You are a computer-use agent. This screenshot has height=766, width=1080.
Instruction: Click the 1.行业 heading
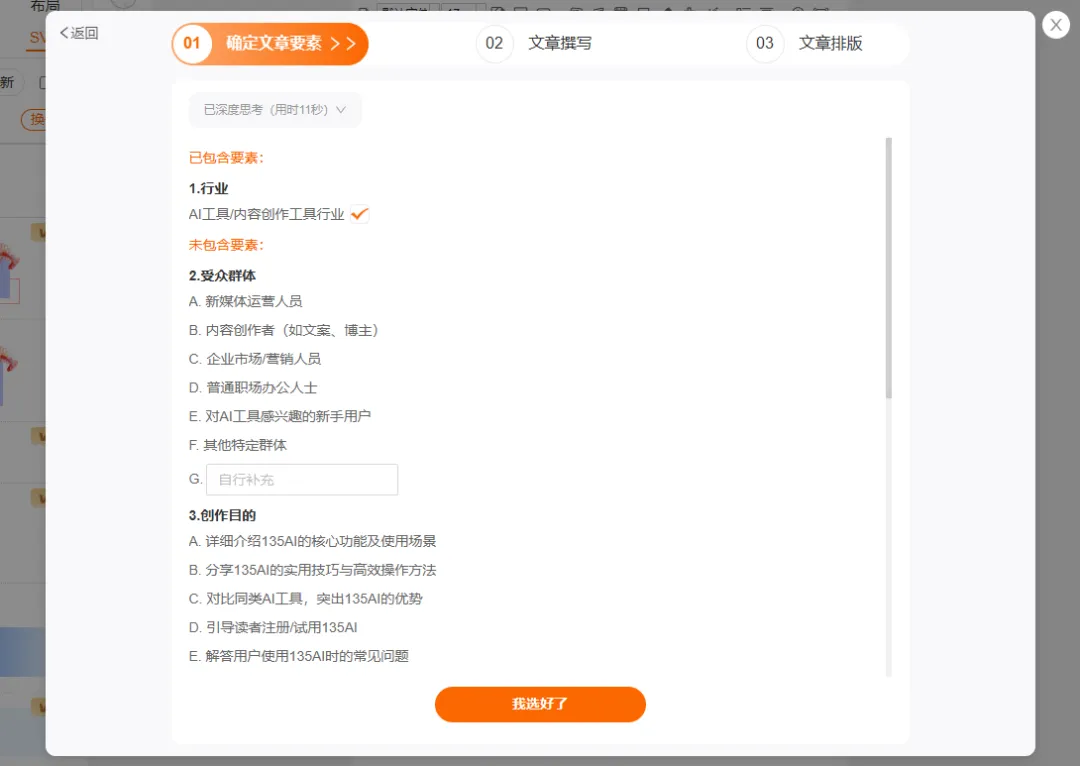point(208,188)
